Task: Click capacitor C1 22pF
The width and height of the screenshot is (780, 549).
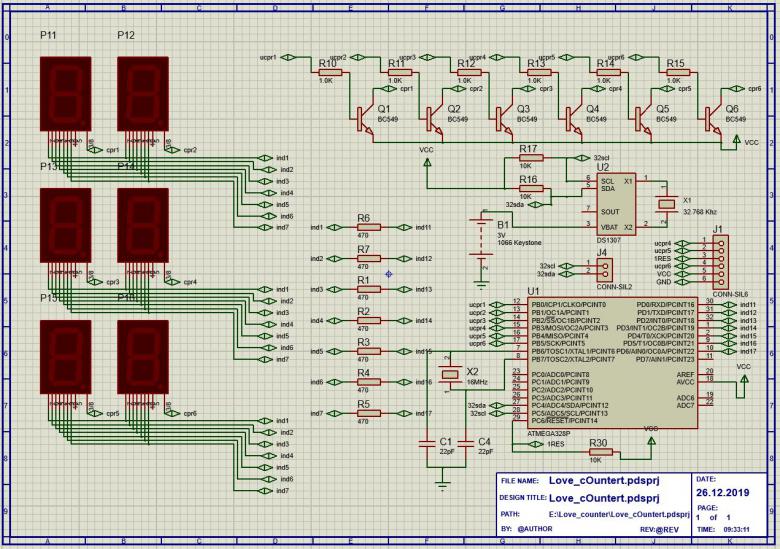Action: coord(427,444)
